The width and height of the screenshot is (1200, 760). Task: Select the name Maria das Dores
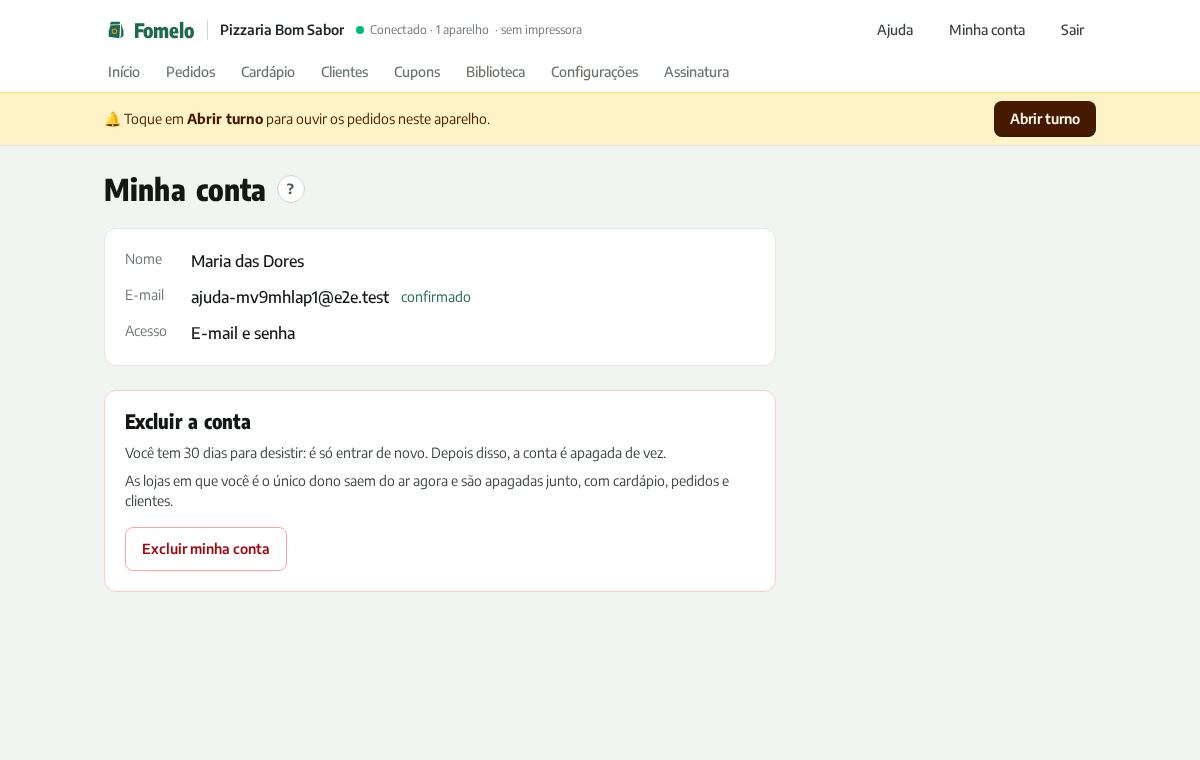coord(247,261)
